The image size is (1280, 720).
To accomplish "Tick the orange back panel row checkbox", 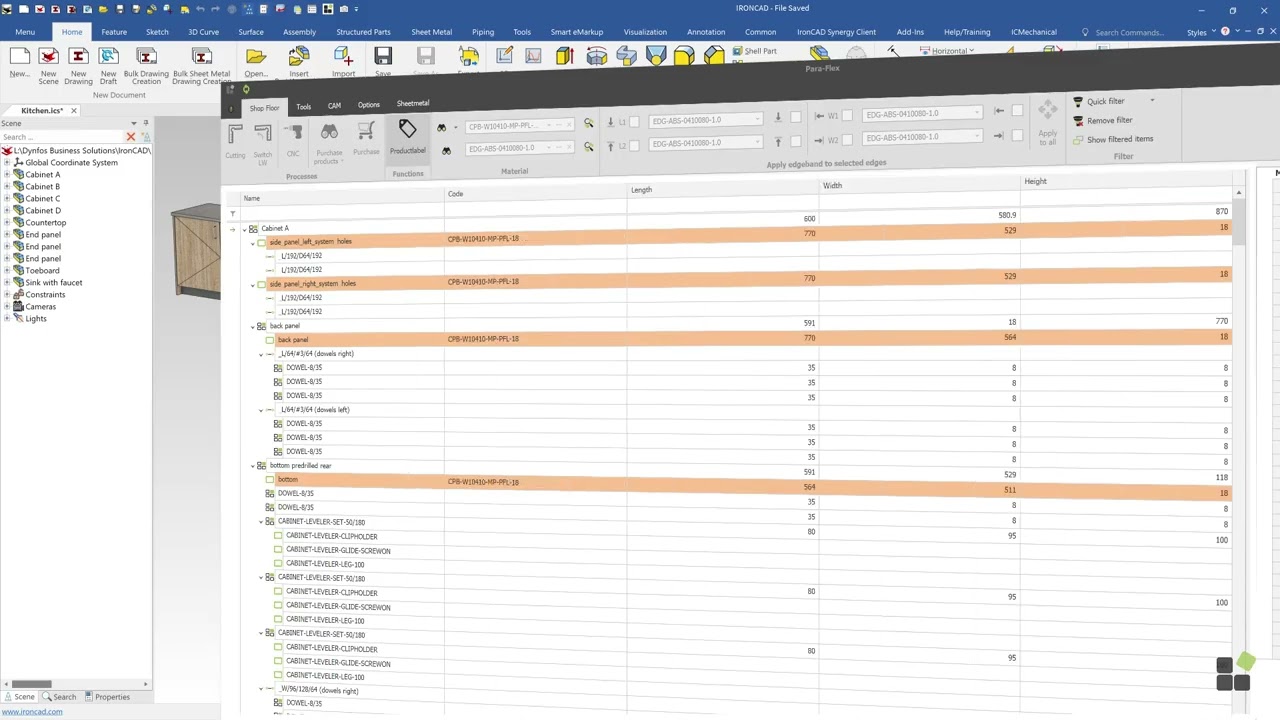I will point(270,341).
